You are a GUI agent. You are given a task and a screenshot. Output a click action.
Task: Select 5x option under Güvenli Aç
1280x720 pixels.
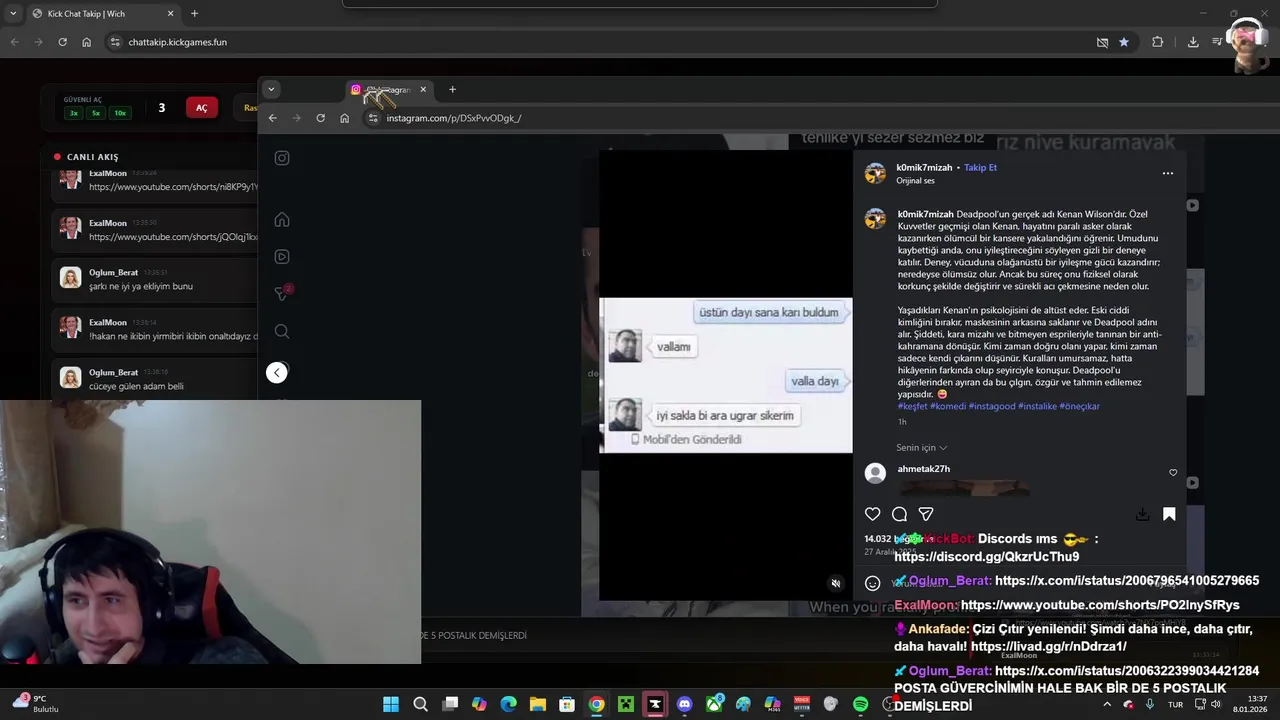tap(96, 113)
